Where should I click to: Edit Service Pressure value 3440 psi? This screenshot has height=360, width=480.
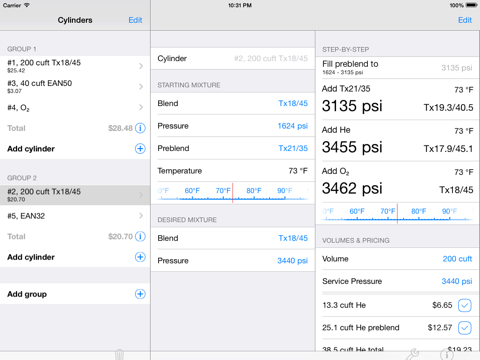(x=457, y=281)
